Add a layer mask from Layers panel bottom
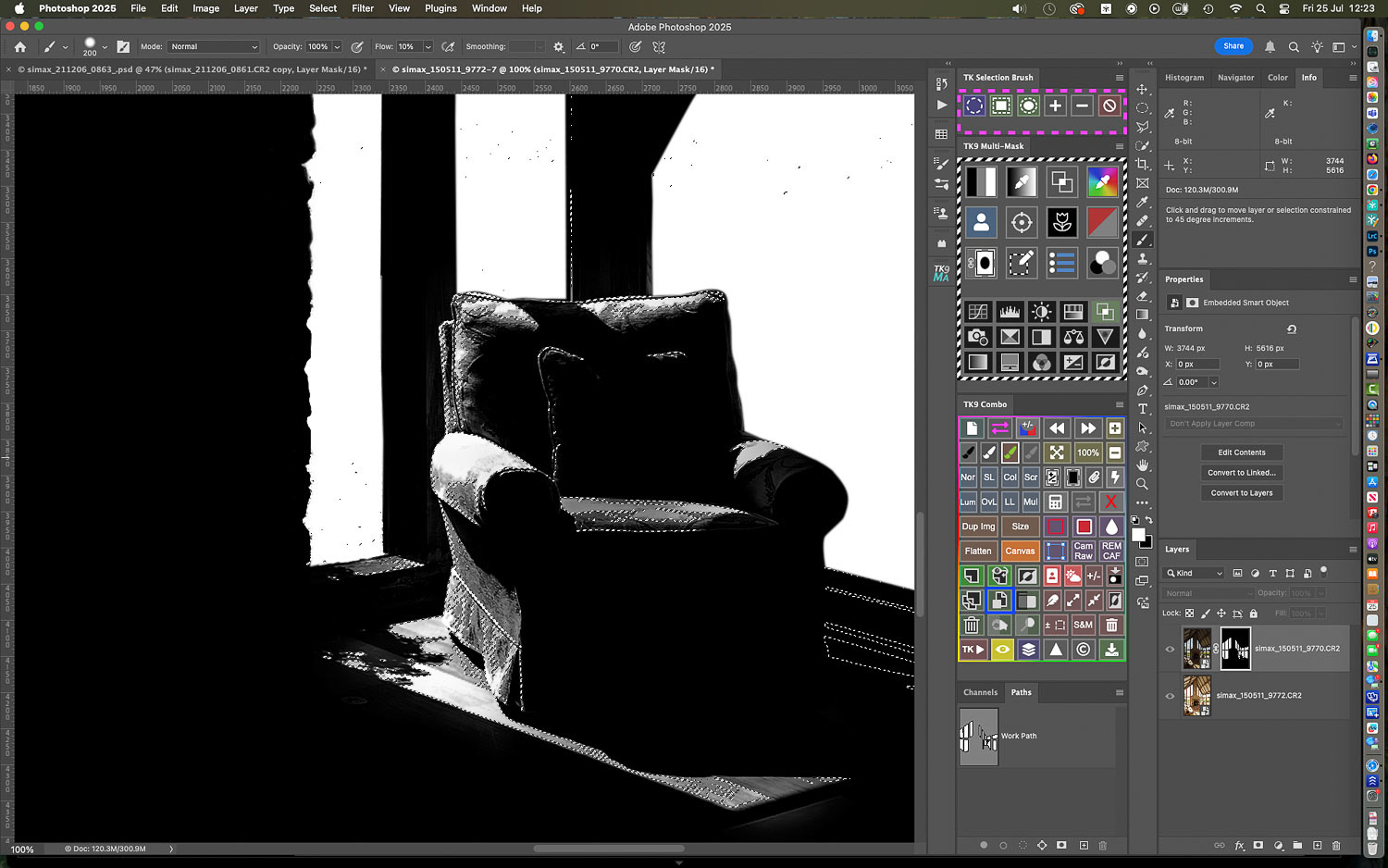Screen dimensions: 1388x868 tap(1258, 845)
